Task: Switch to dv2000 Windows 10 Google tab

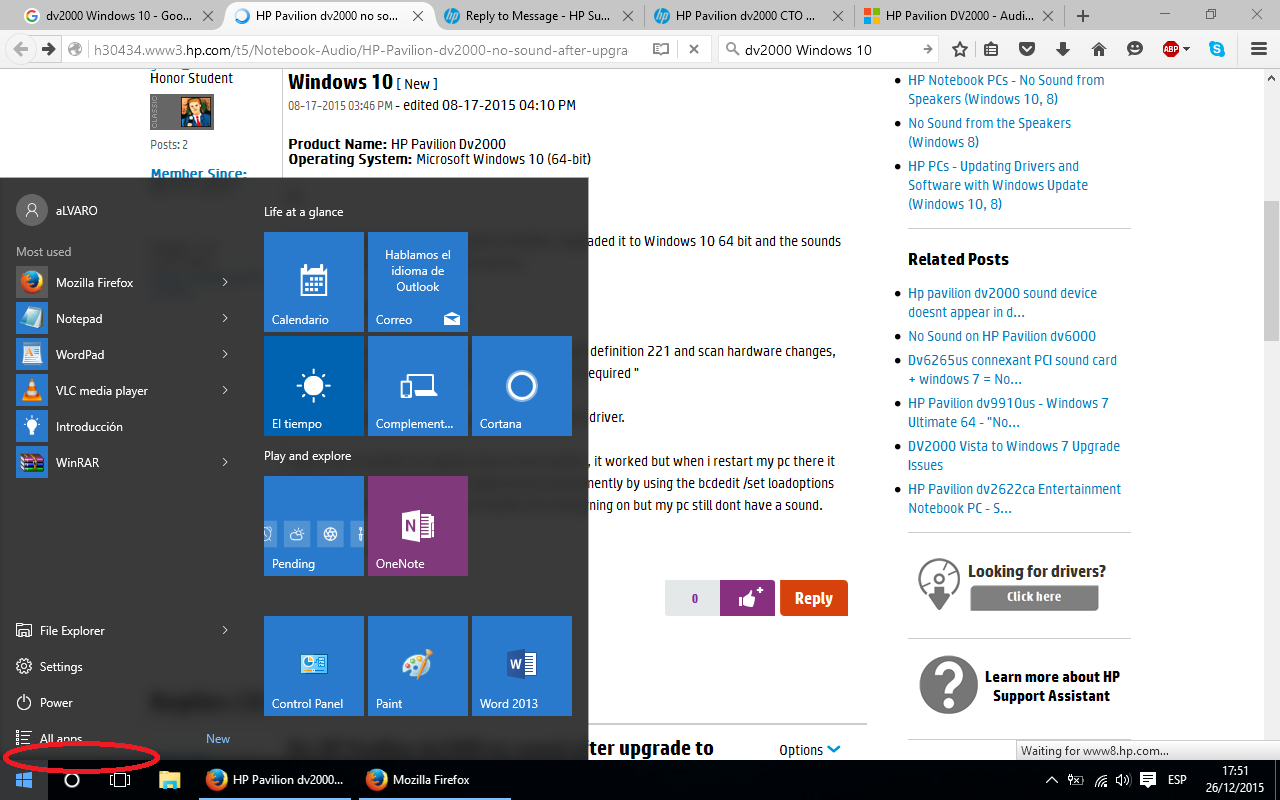Action: (x=120, y=16)
